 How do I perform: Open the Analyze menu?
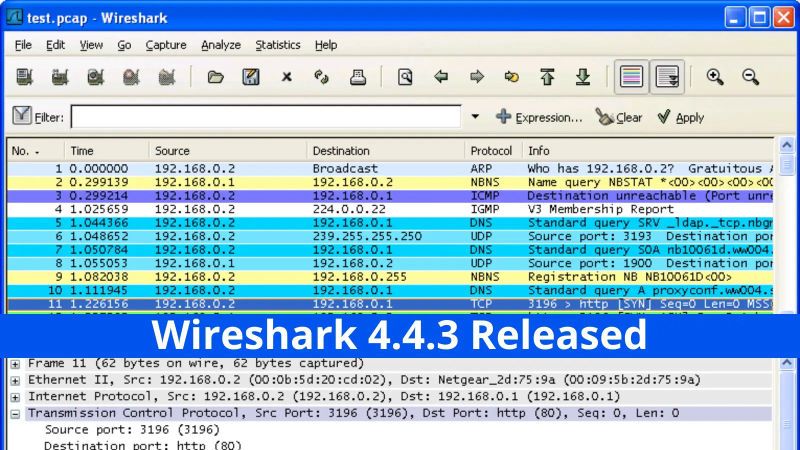[221, 45]
